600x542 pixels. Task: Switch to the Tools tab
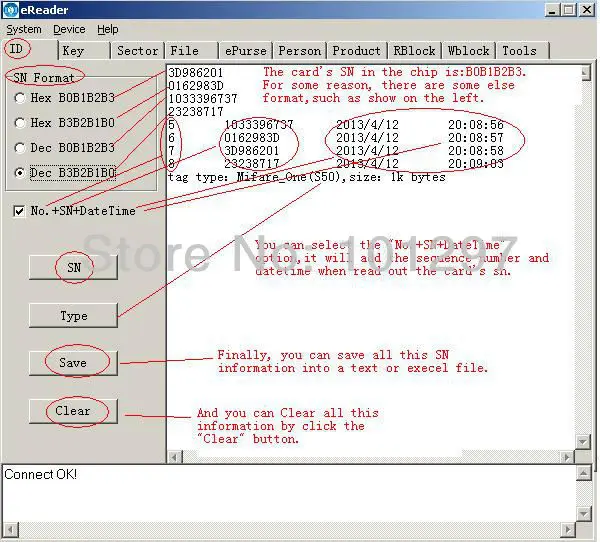(522, 51)
